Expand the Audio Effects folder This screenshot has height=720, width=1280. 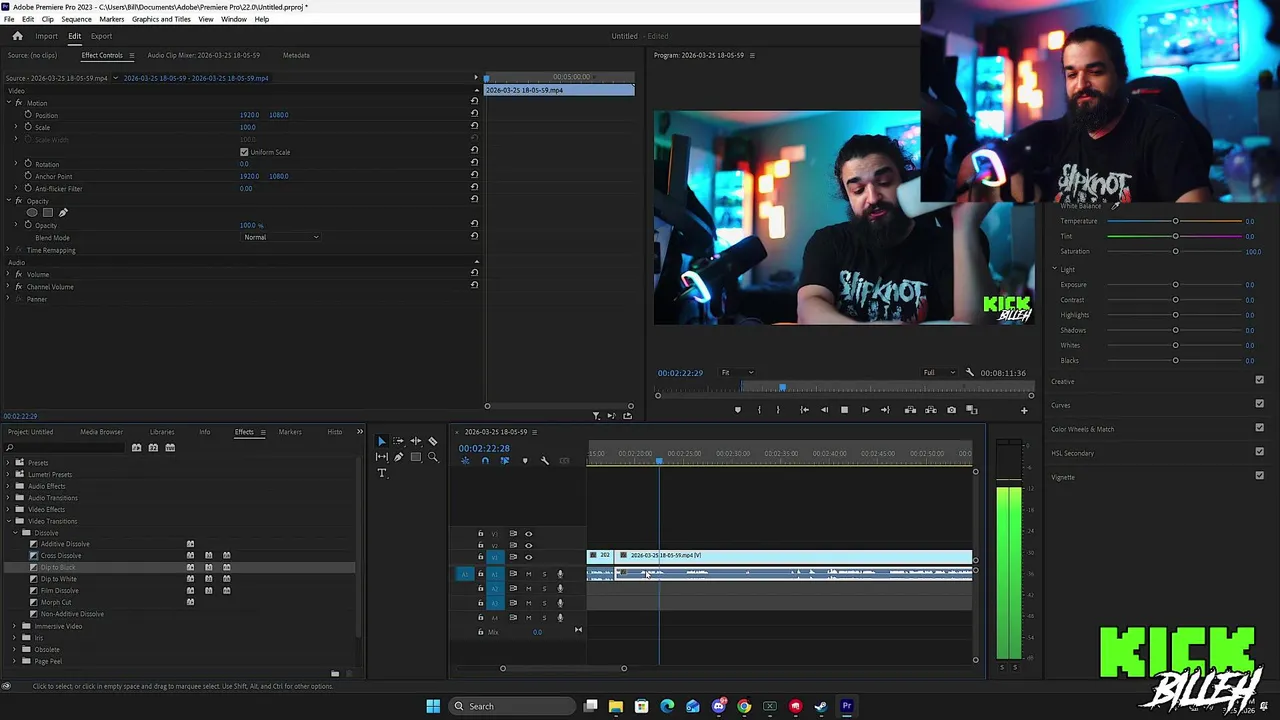[x=9, y=486]
